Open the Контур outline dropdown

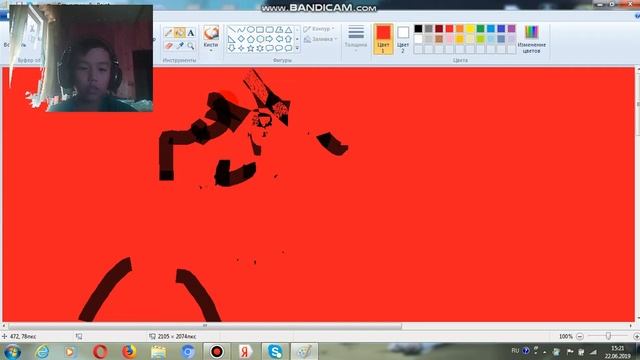click(319, 29)
